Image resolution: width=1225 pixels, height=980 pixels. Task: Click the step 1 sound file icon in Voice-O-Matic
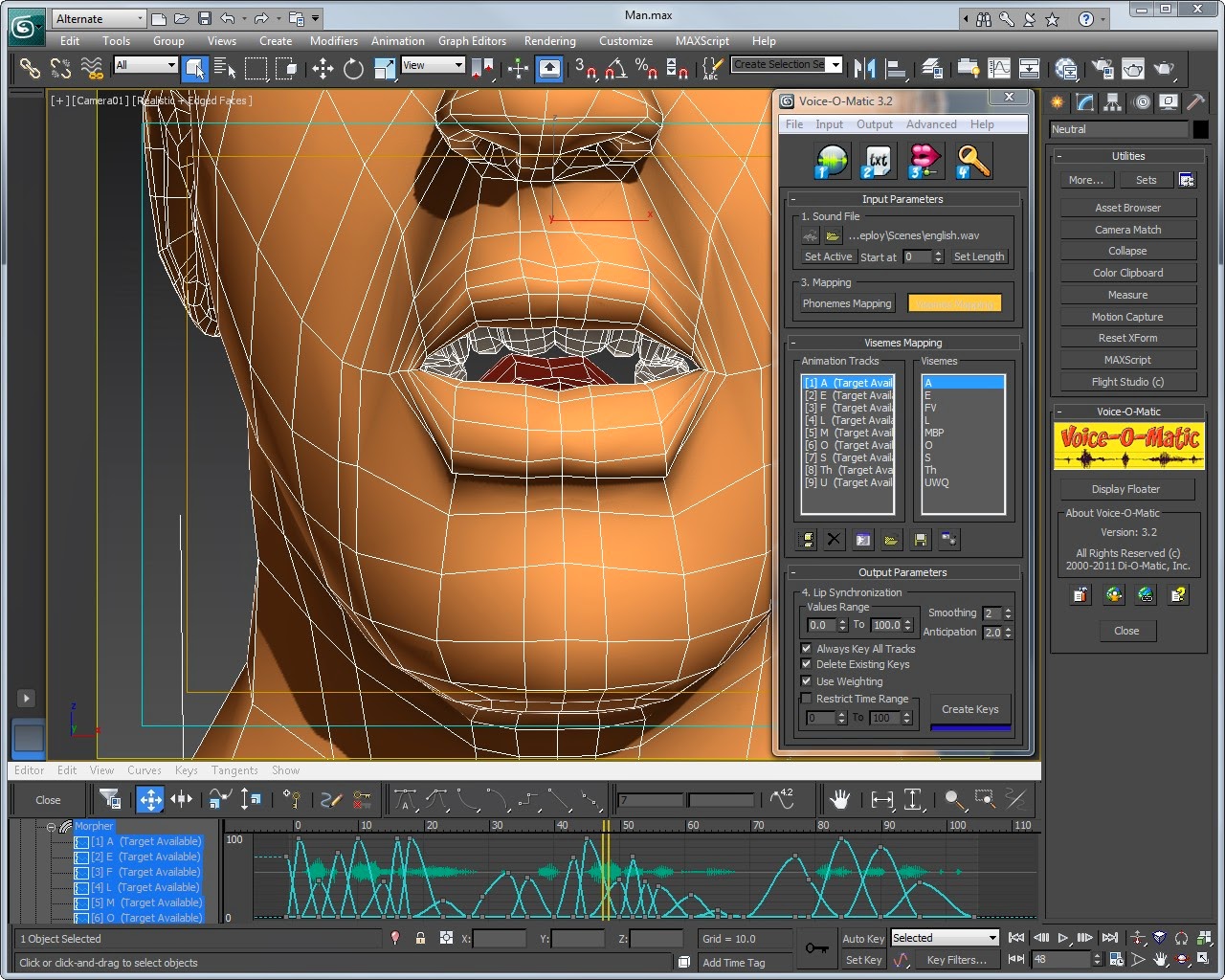point(831,160)
